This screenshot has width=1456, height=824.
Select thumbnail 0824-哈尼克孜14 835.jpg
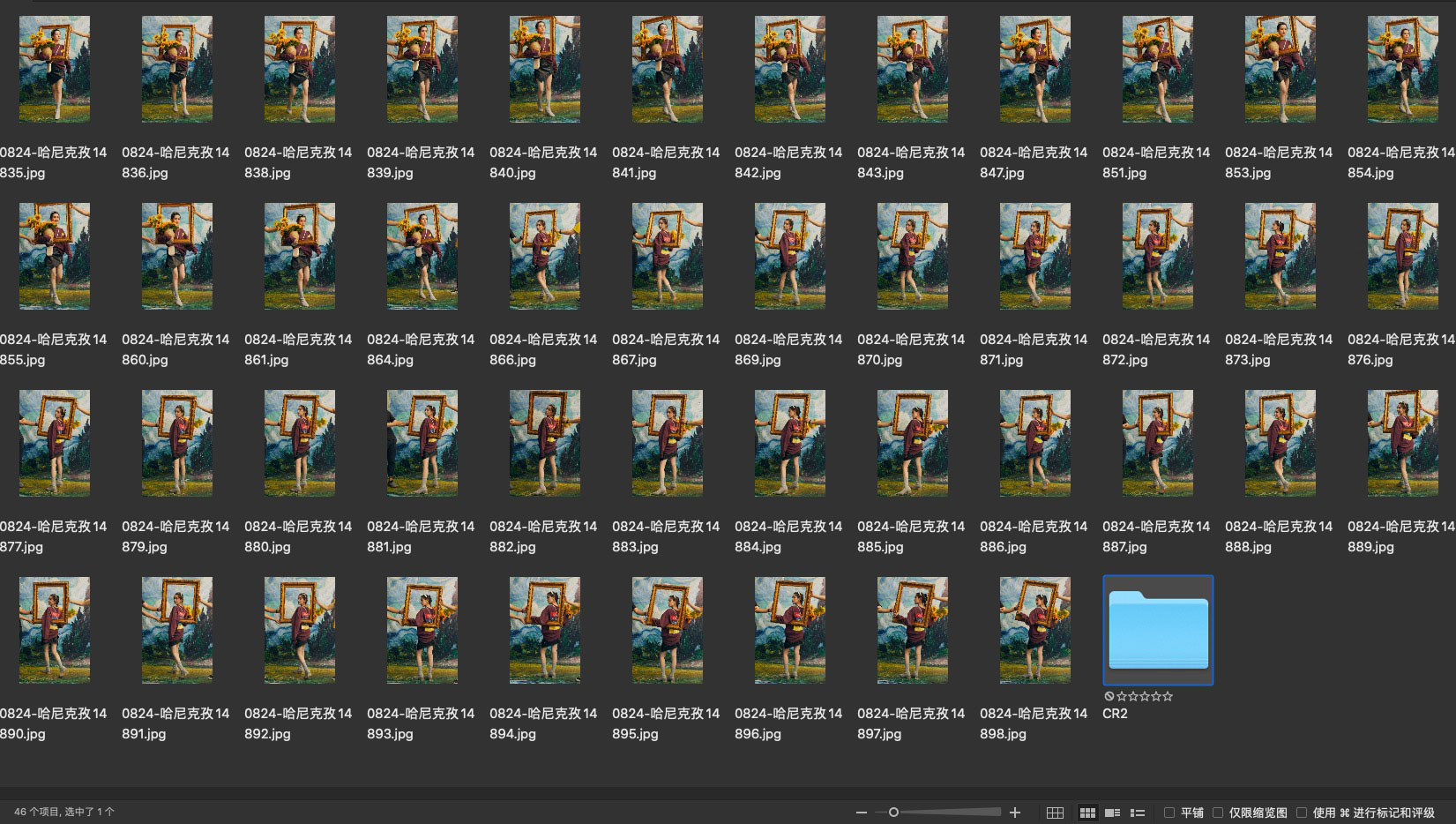(54, 69)
